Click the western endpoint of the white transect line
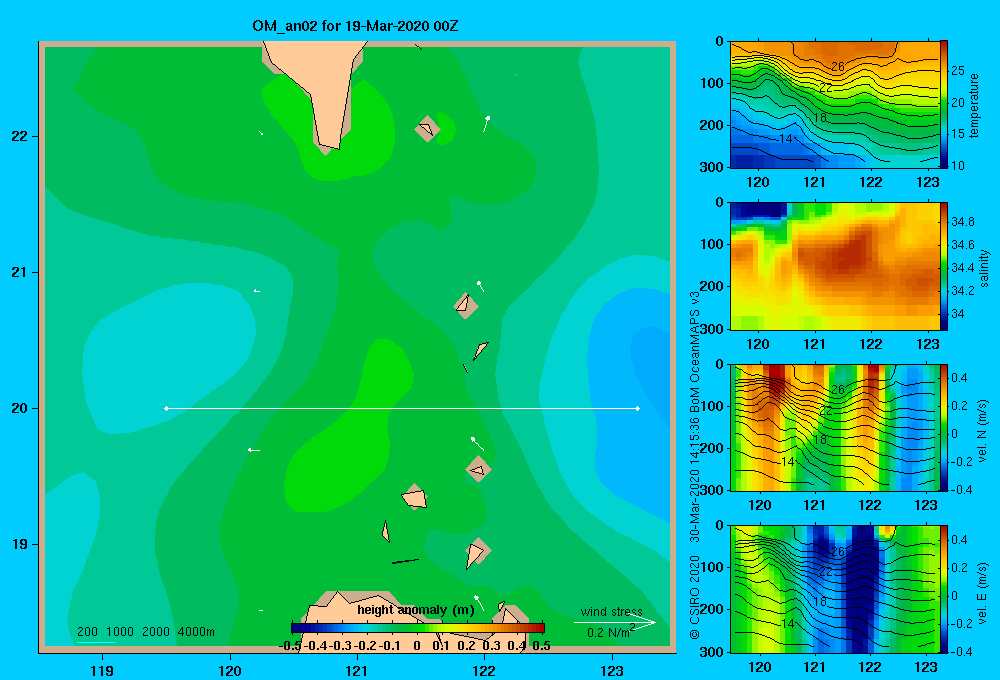Screen dimensions: 1000x680 click(166, 408)
